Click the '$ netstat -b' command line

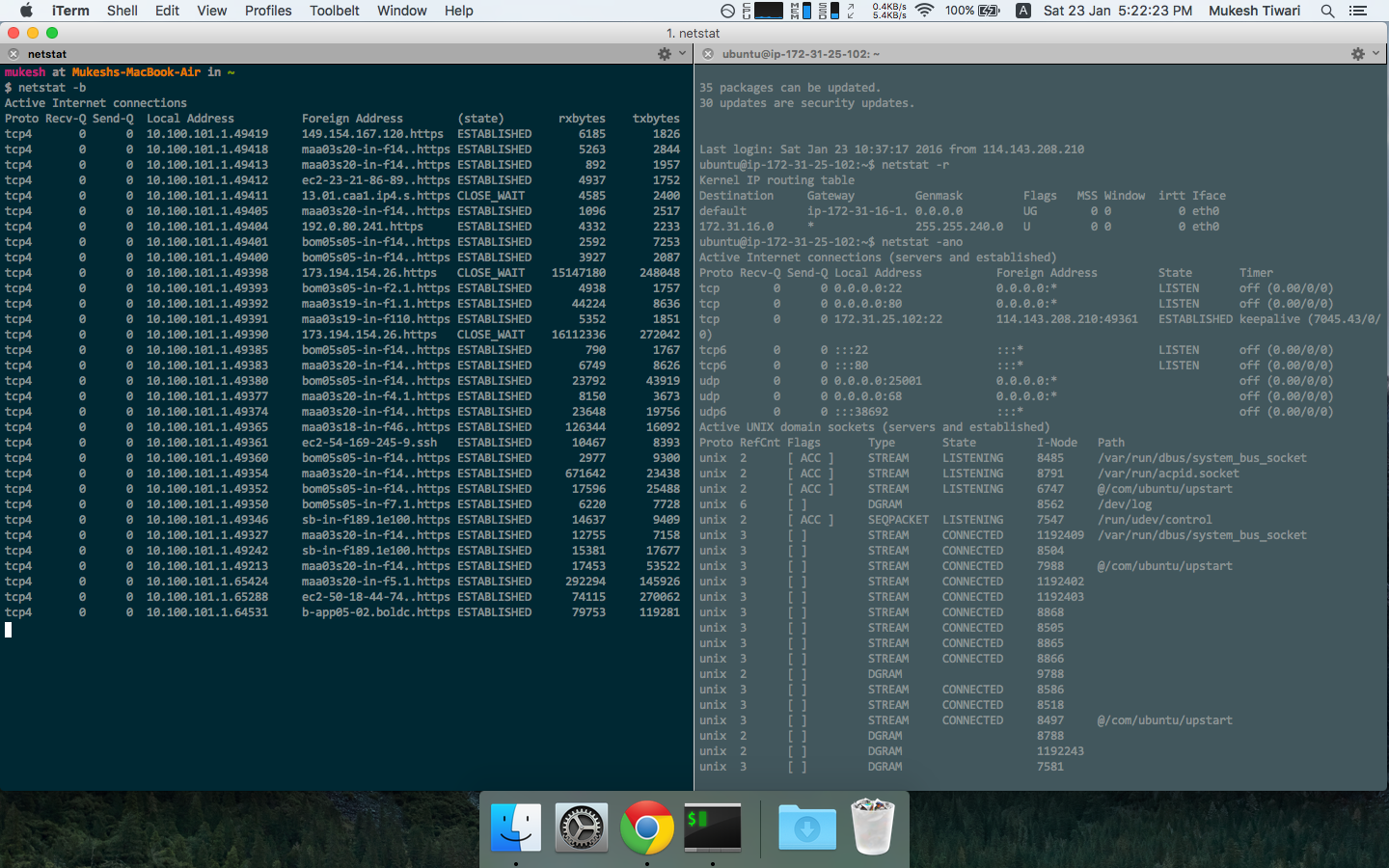[45, 88]
